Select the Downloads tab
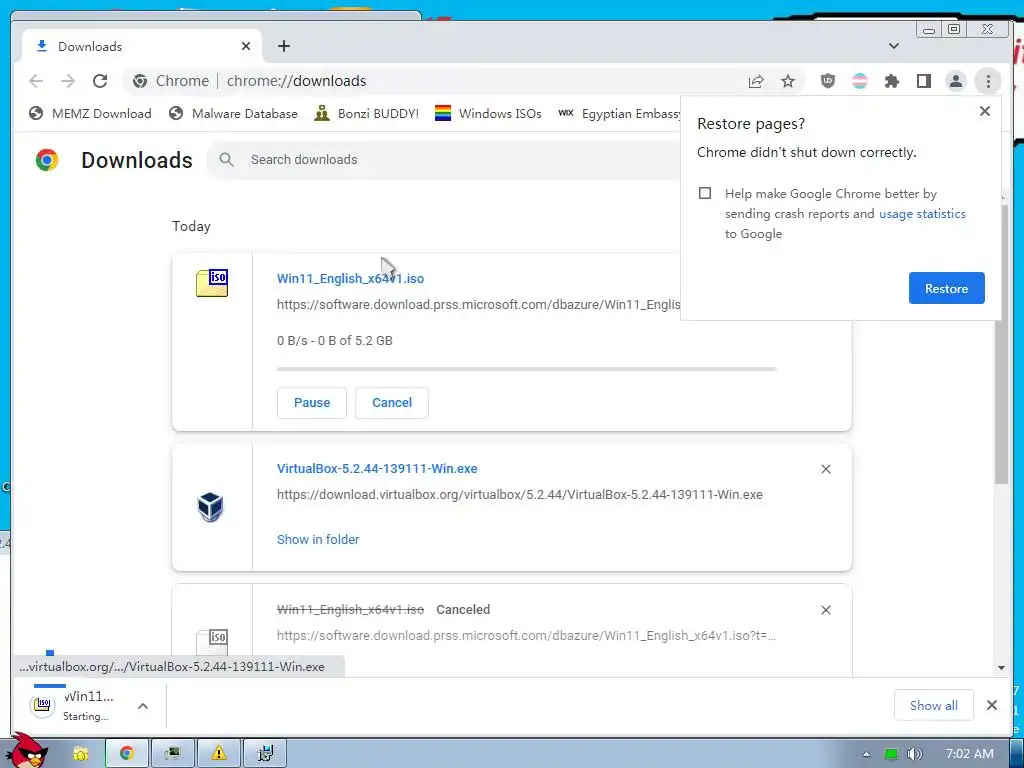Screen dimensions: 1024x768 tap(140, 46)
